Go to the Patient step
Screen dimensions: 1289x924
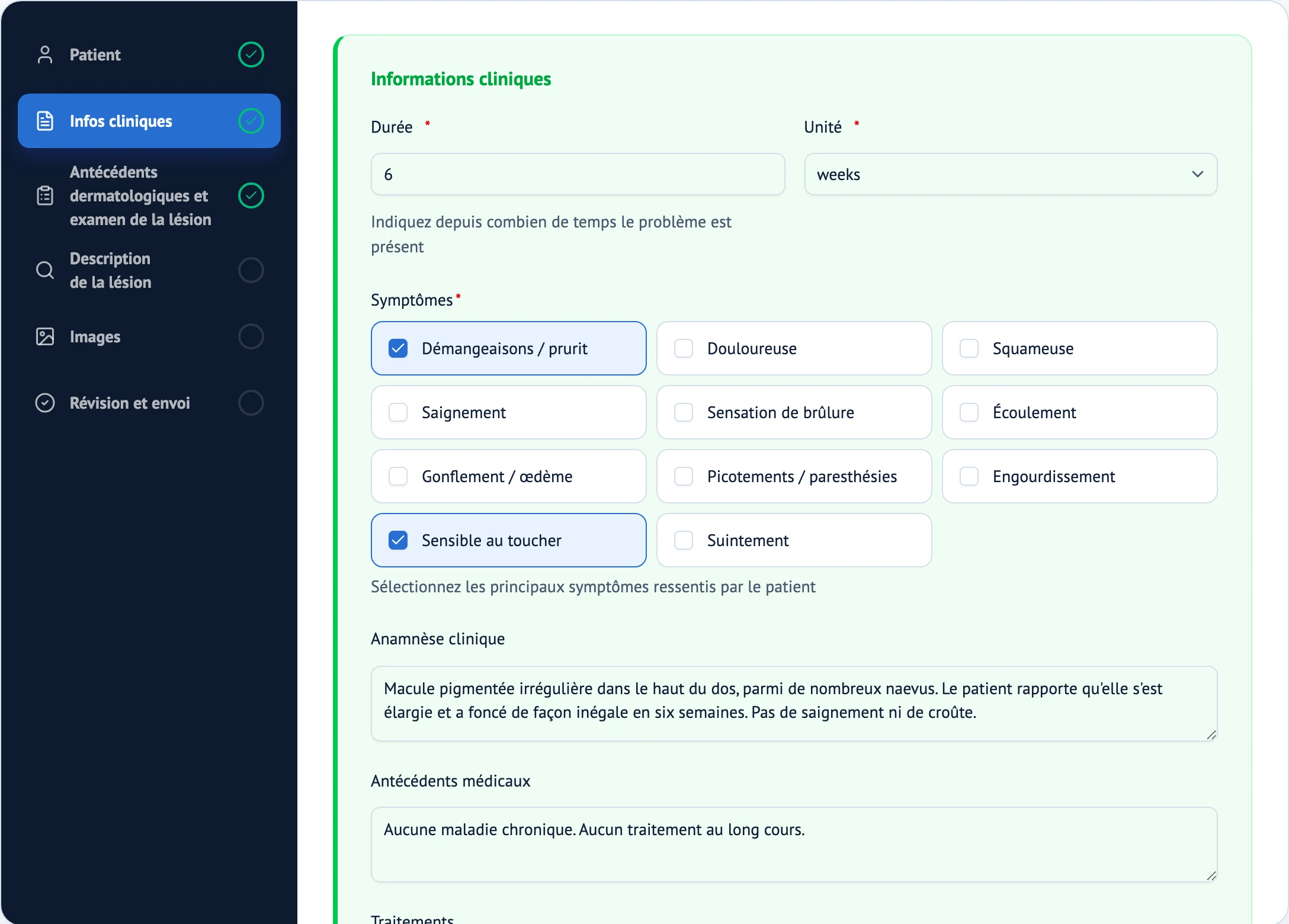click(x=149, y=54)
